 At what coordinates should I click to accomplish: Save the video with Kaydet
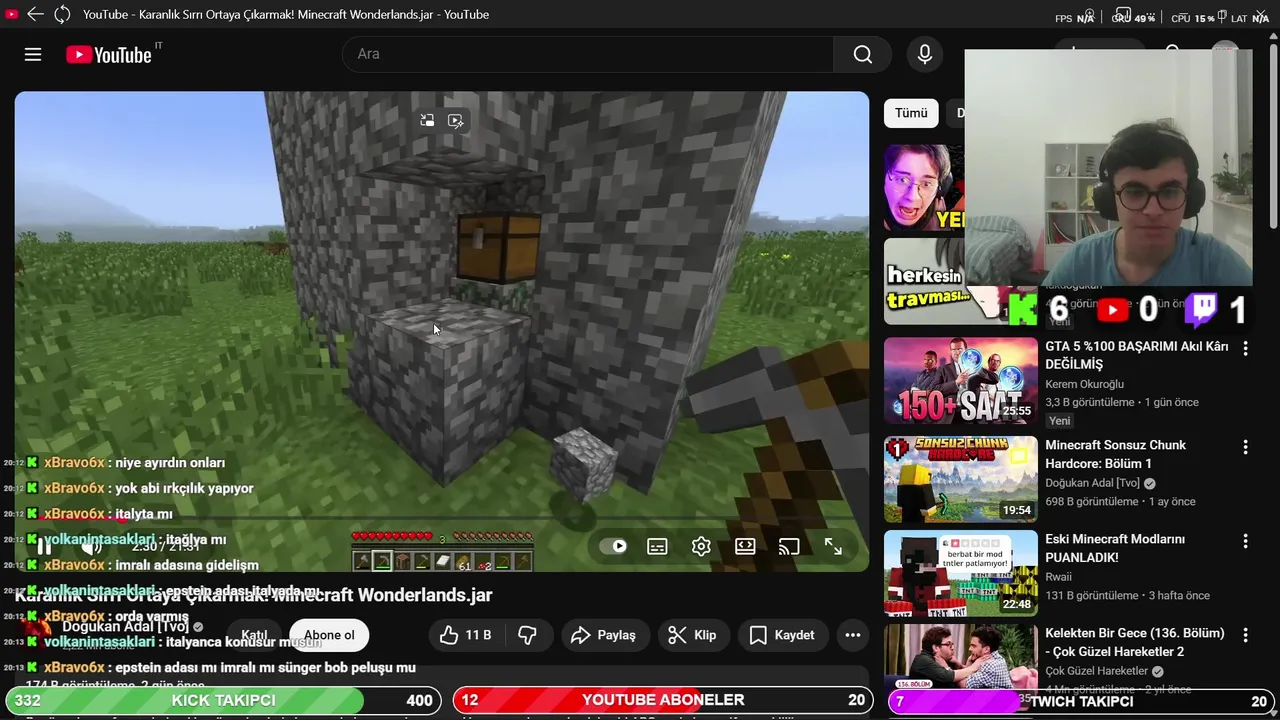pyautogui.click(x=782, y=635)
